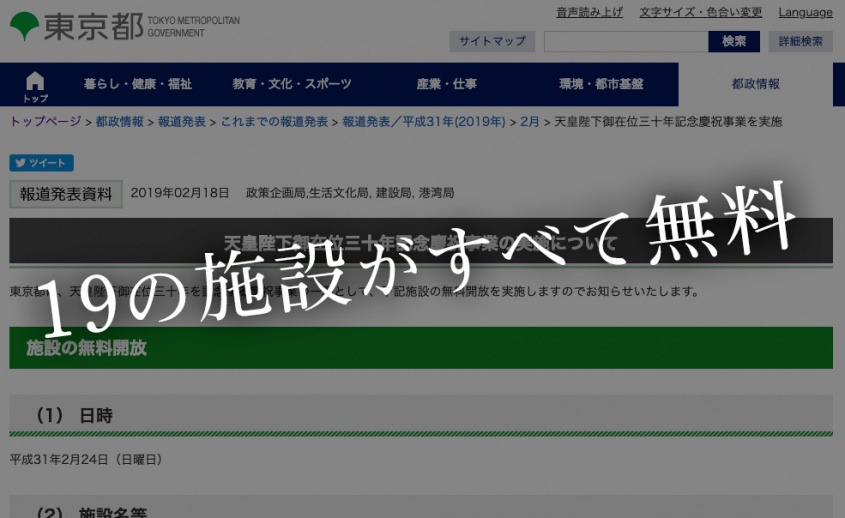The image size is (845, 518).
Task: Open the サイトマップ button
Action: coord(492,42)
